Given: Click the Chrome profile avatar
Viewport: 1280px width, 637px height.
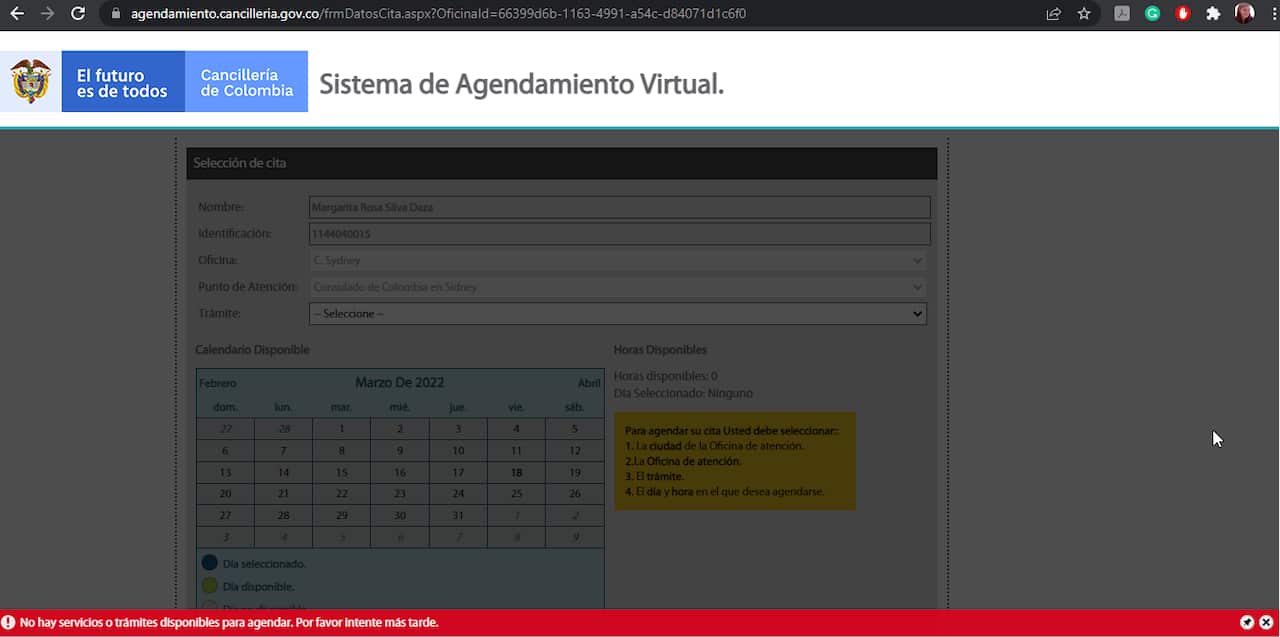Looking at the screenshot, I should [x=1243, y=14].
